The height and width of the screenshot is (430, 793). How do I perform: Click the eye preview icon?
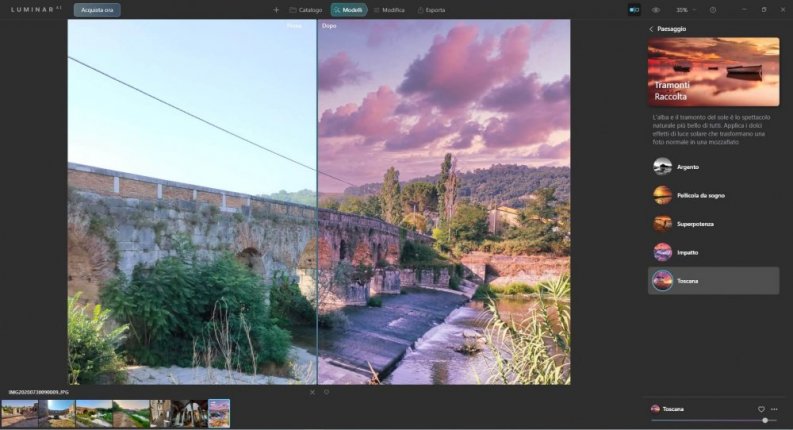point(656,10)
